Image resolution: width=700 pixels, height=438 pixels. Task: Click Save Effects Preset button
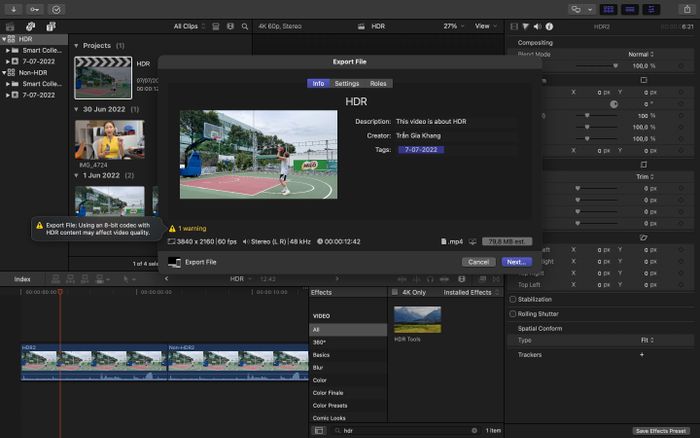click(x=661, y=431)
